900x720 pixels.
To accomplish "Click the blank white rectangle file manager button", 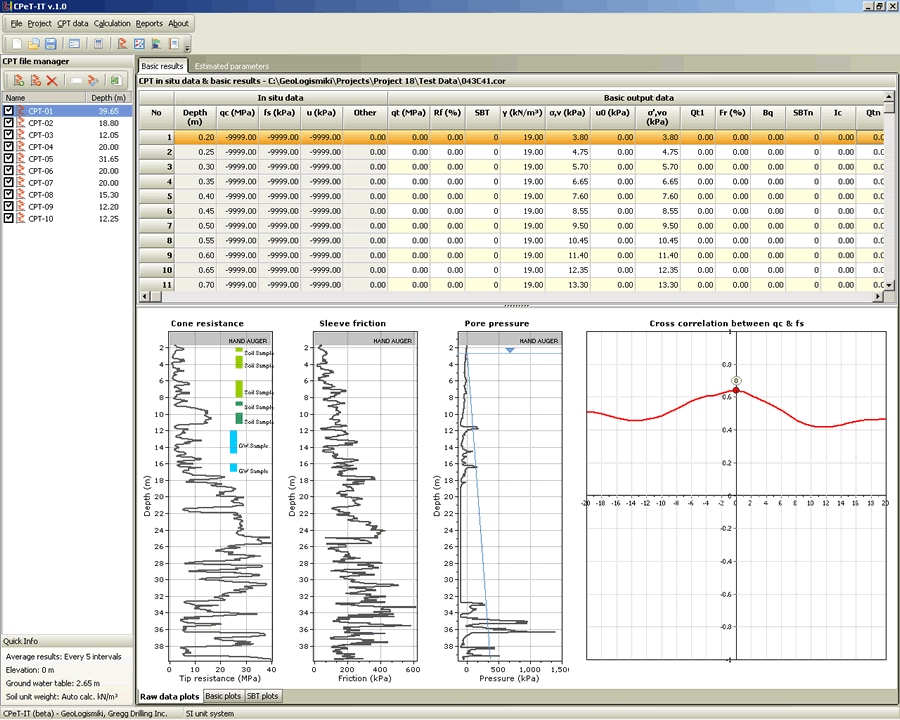I will coord(76,80).
